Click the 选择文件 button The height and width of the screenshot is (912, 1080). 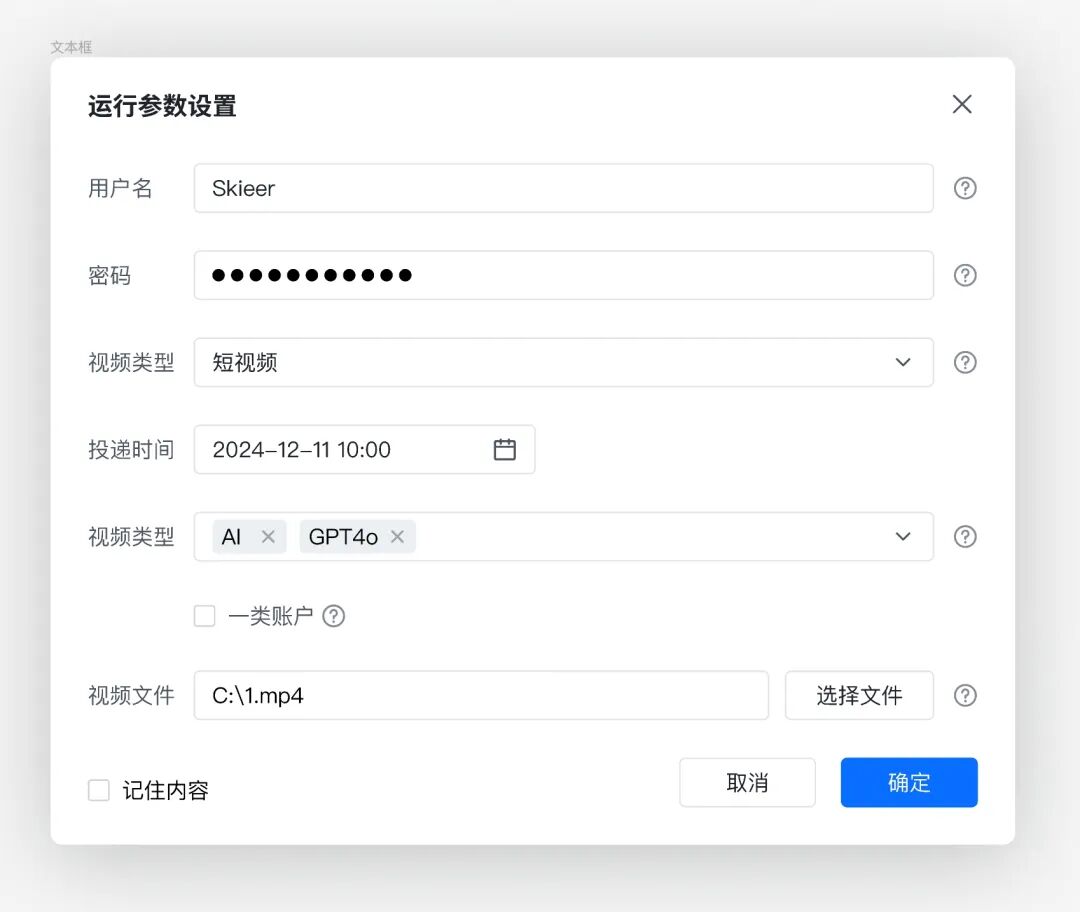(x=859, y=695)
